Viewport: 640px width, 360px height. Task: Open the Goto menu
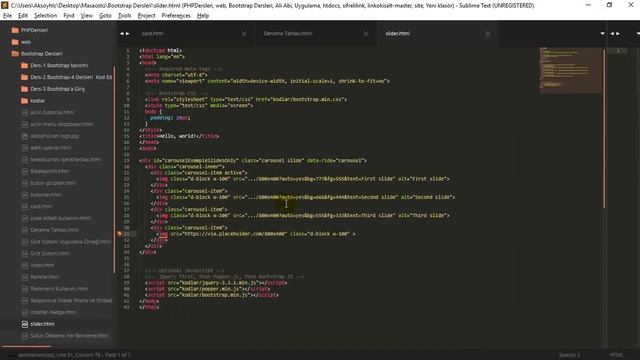pos(105,16)
